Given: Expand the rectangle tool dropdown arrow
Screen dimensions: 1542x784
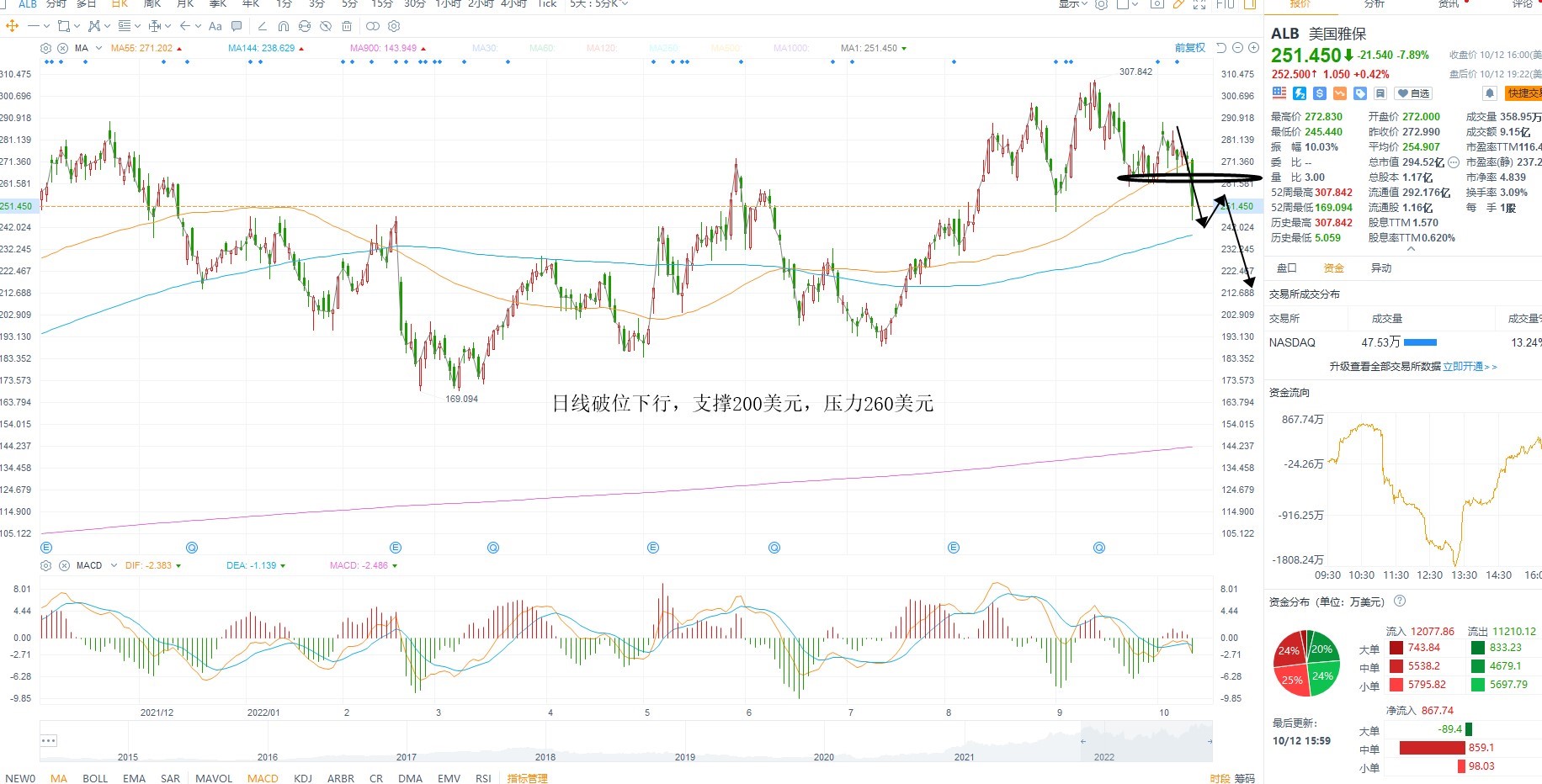Looking at the screenshot, I should click(77, 26).
